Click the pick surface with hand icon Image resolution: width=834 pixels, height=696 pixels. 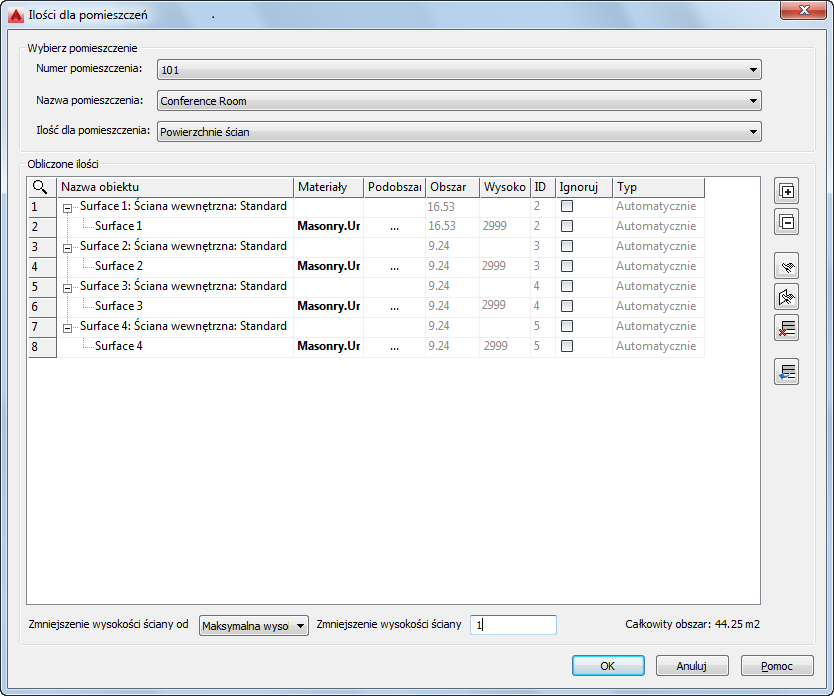tap(786, 297)
